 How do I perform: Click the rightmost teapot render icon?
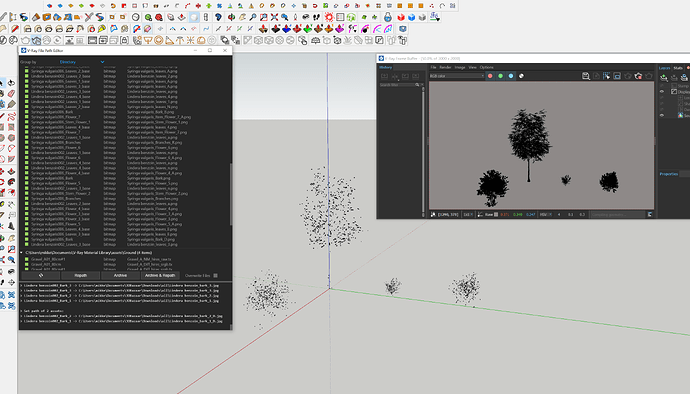point(649,76)
